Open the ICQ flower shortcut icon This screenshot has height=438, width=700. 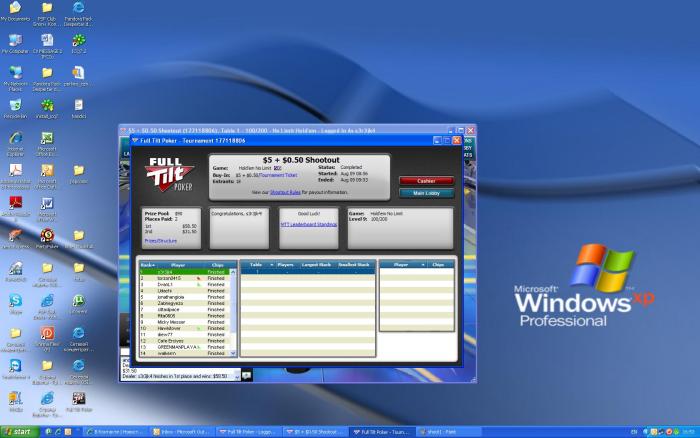point(79,41)
